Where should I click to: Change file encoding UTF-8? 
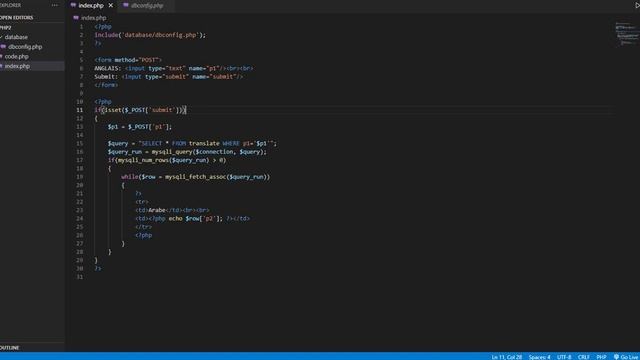pos(564,357)
